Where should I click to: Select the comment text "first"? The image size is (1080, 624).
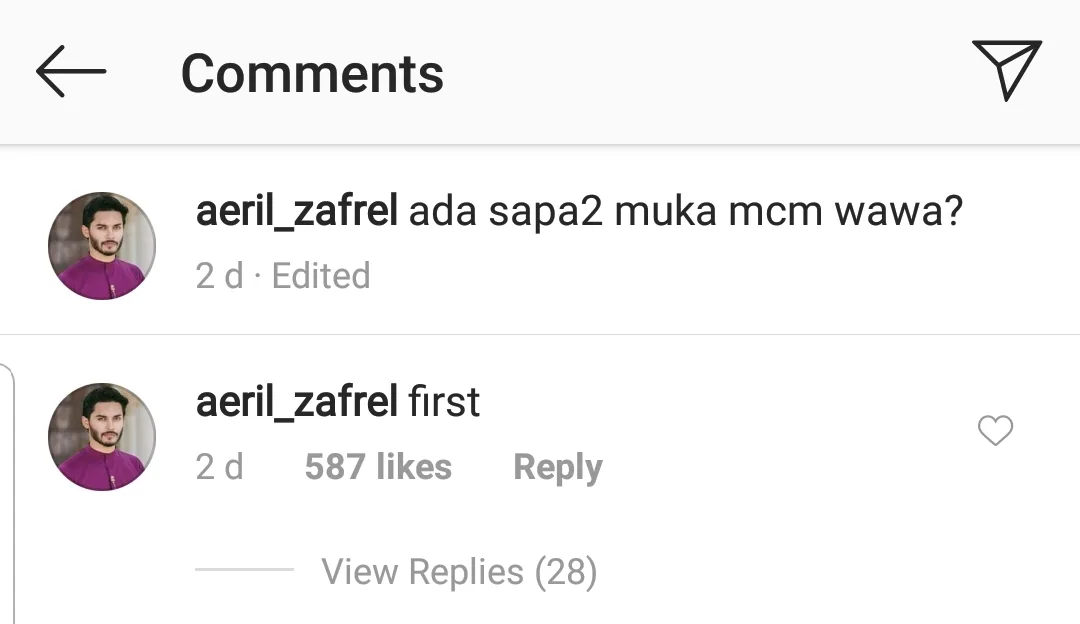click(x=445, y=403)
